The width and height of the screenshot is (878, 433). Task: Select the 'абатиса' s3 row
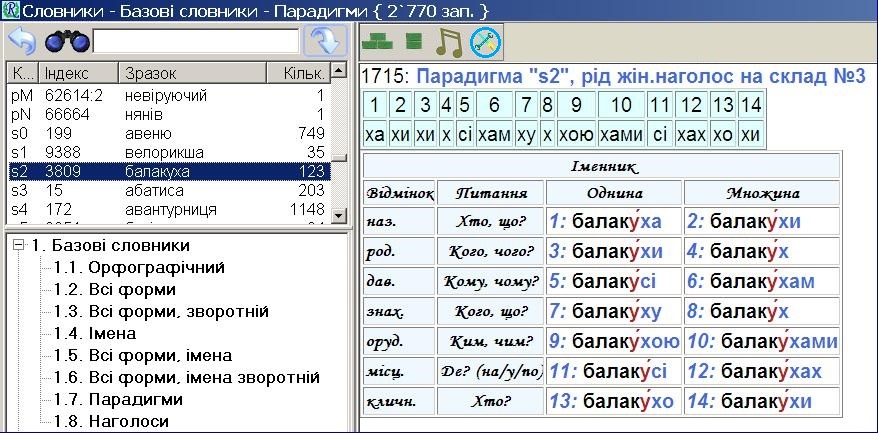[169, 190]
